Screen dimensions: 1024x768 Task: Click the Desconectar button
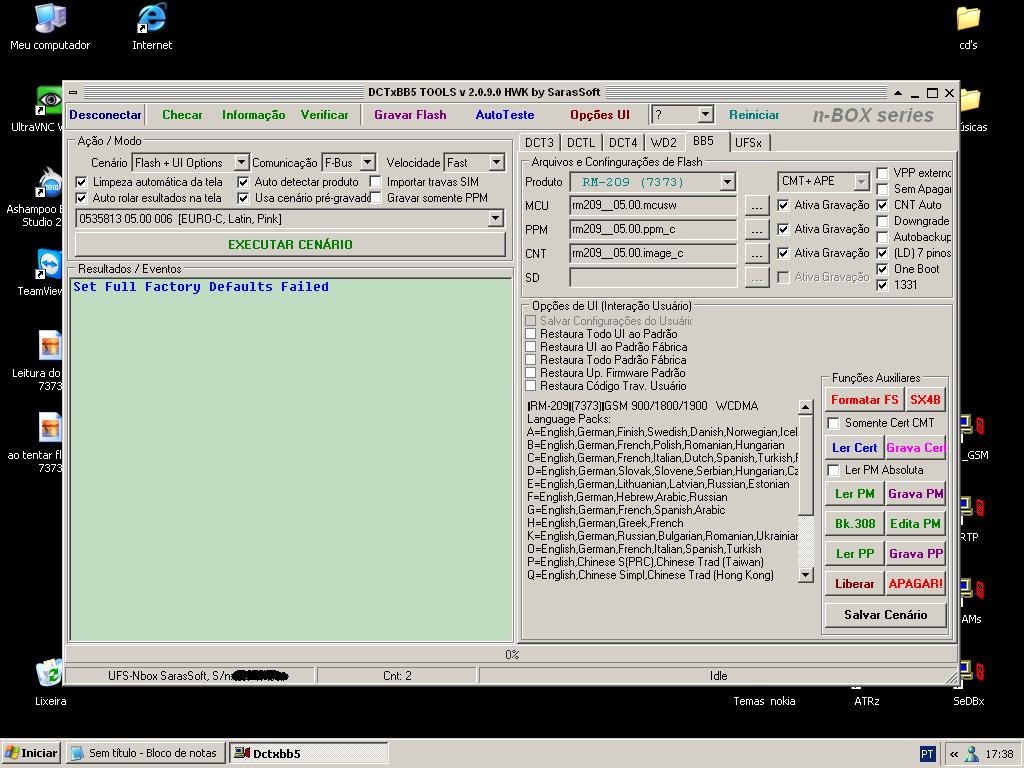click(x=105, y=115)
